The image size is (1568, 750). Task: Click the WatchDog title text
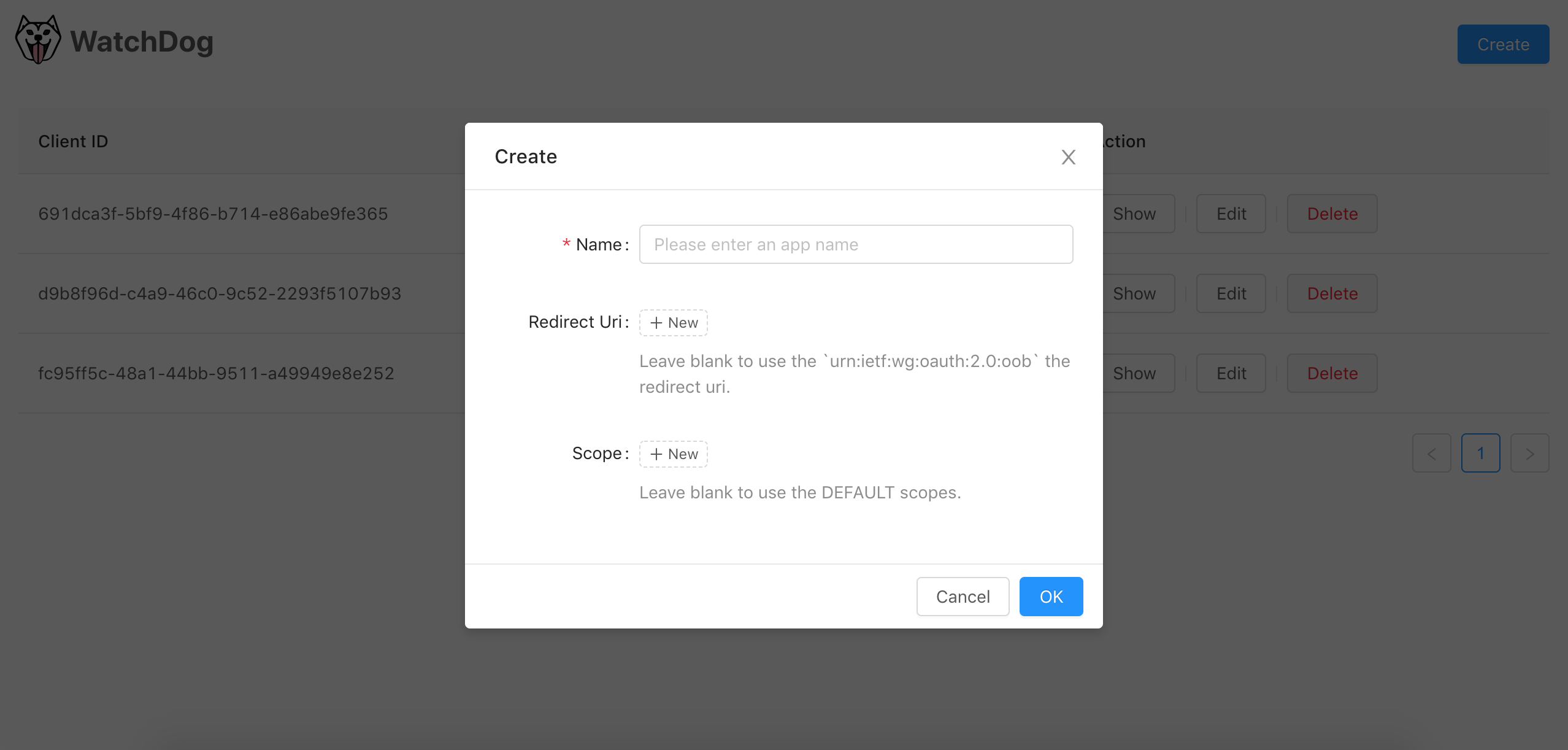coord(142,42)
